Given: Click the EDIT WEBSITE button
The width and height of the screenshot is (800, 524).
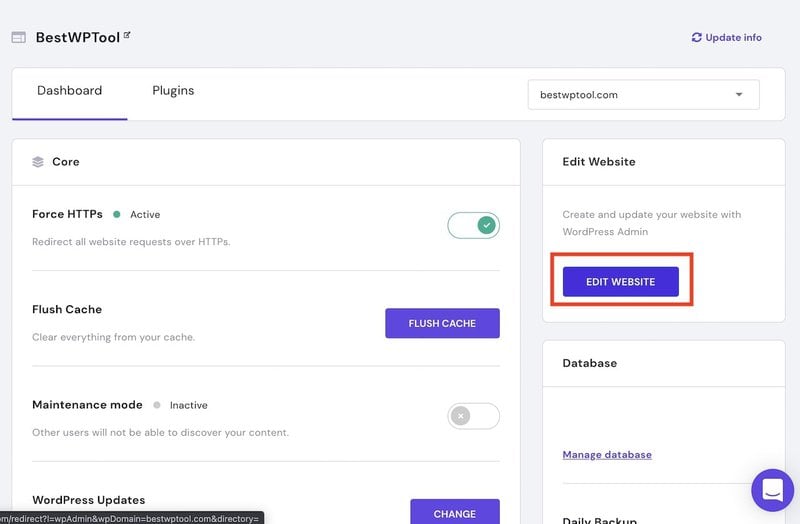Looking at the screenshot, I should pos(620,282).
